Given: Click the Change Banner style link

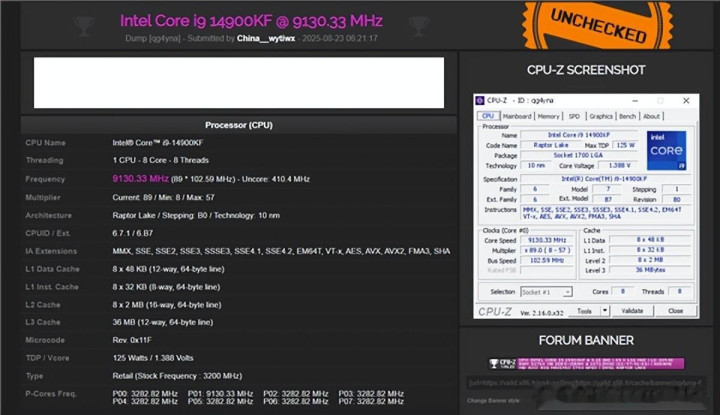Looking at the screenshot, I should (x=493, y=400).
